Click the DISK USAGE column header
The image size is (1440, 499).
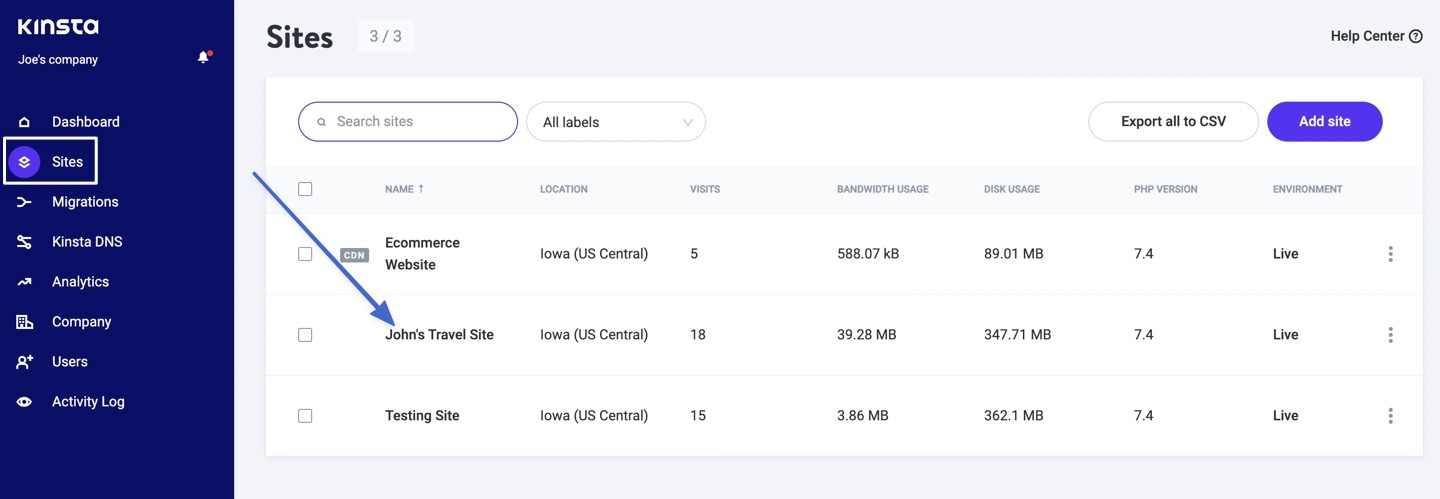tap(1012, 189)
